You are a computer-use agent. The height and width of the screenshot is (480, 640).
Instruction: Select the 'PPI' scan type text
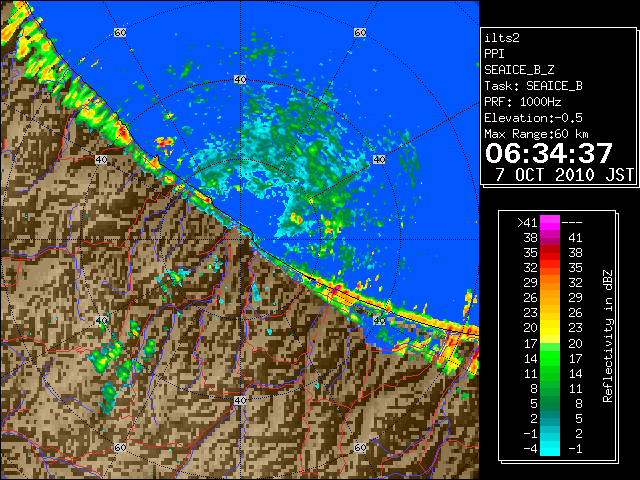click(x=494, y=54)
